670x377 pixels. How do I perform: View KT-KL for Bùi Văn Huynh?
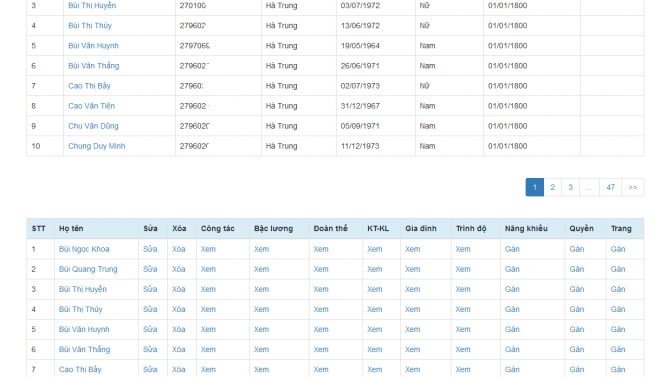coord(375,330)
